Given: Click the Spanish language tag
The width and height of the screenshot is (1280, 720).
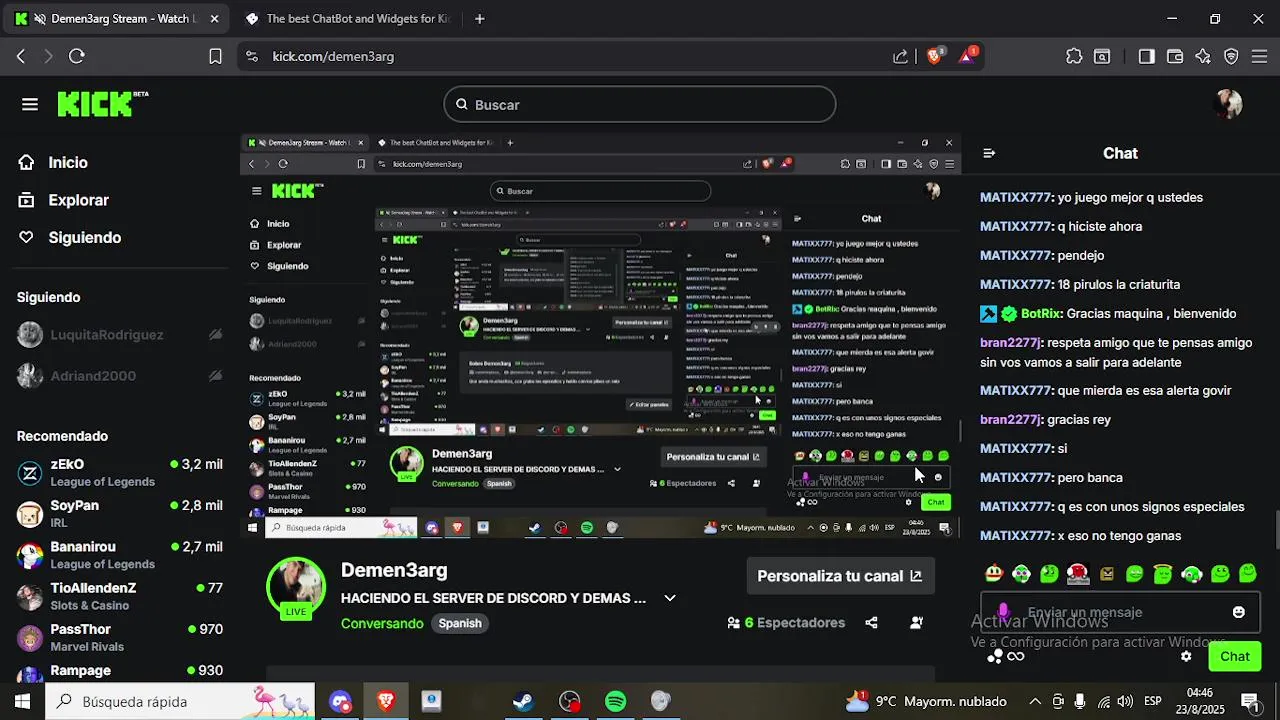Looking at the screenshot, I should tap(460, 623).
